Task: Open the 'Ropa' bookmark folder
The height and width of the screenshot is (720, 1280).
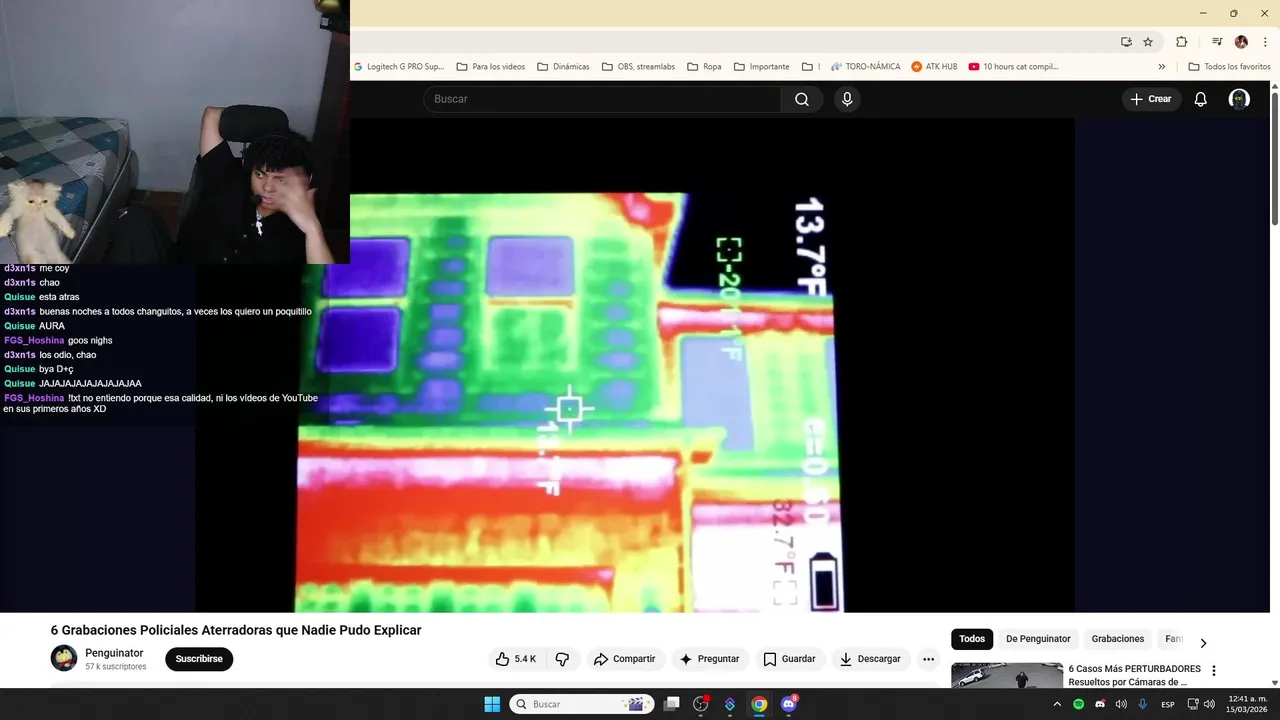Action: click(704, 67)
